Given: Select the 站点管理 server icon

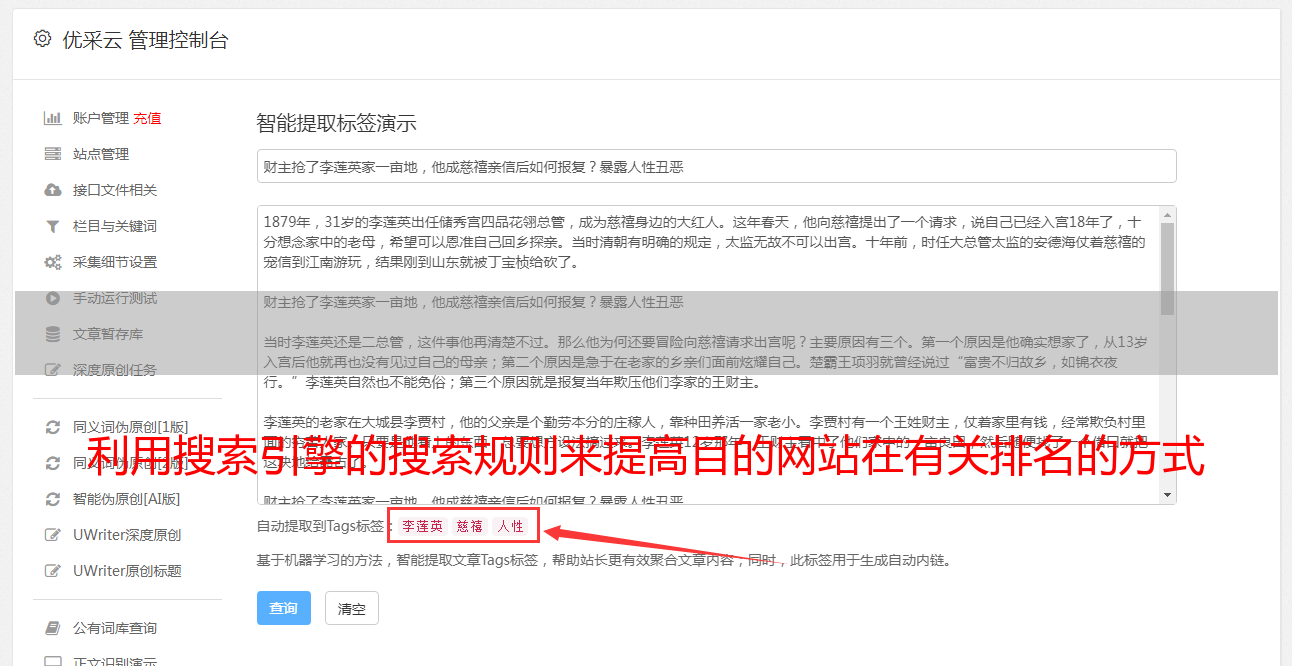Looking at the screenshot, I should (x=53, y=154).
